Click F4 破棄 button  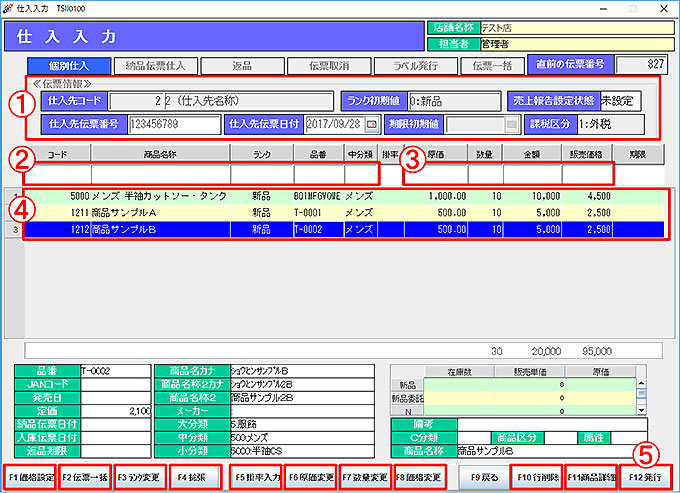point(197,476)
